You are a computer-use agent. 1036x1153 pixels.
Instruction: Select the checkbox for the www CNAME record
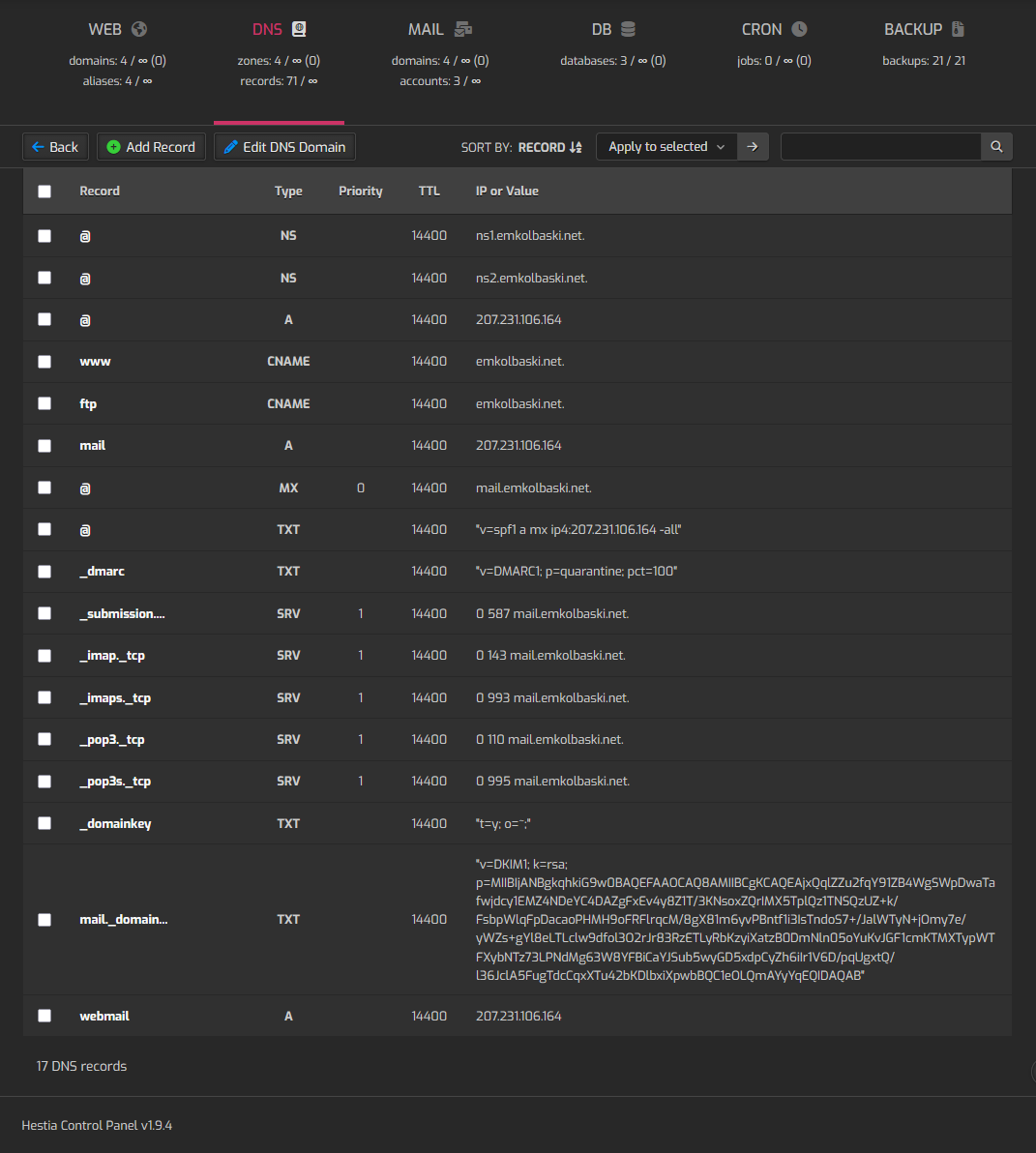[x=44, y=362]
